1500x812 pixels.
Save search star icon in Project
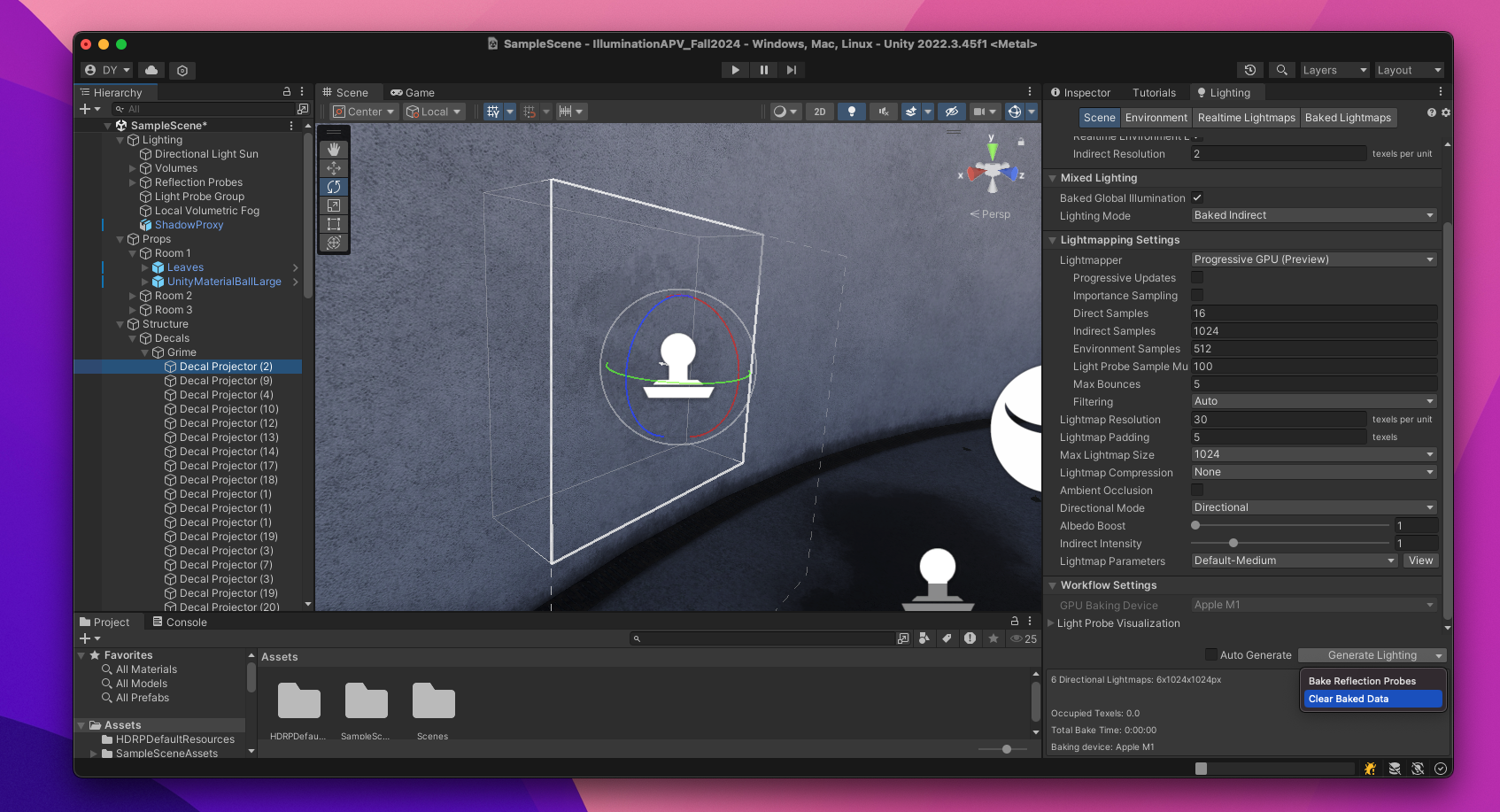tap(994, 638)
